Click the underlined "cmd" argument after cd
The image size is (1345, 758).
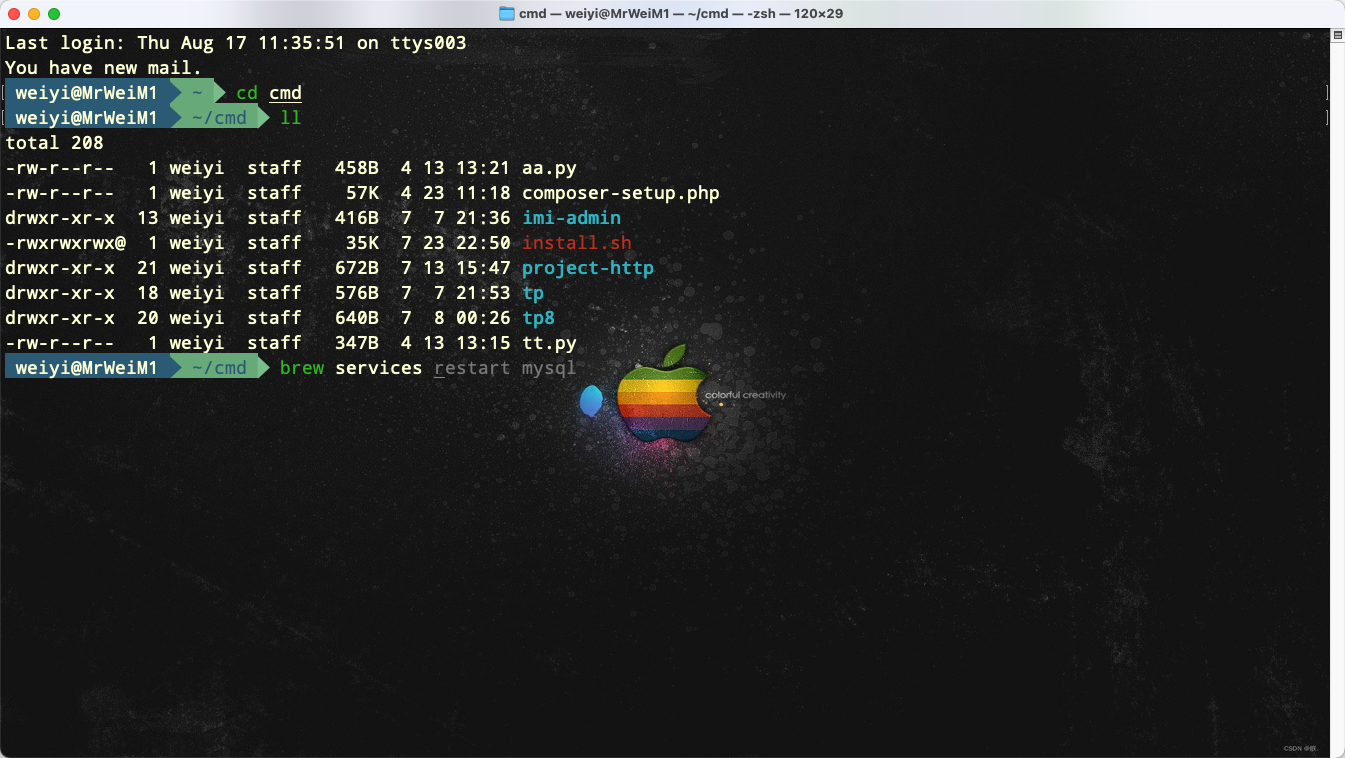tap(285, 93)
